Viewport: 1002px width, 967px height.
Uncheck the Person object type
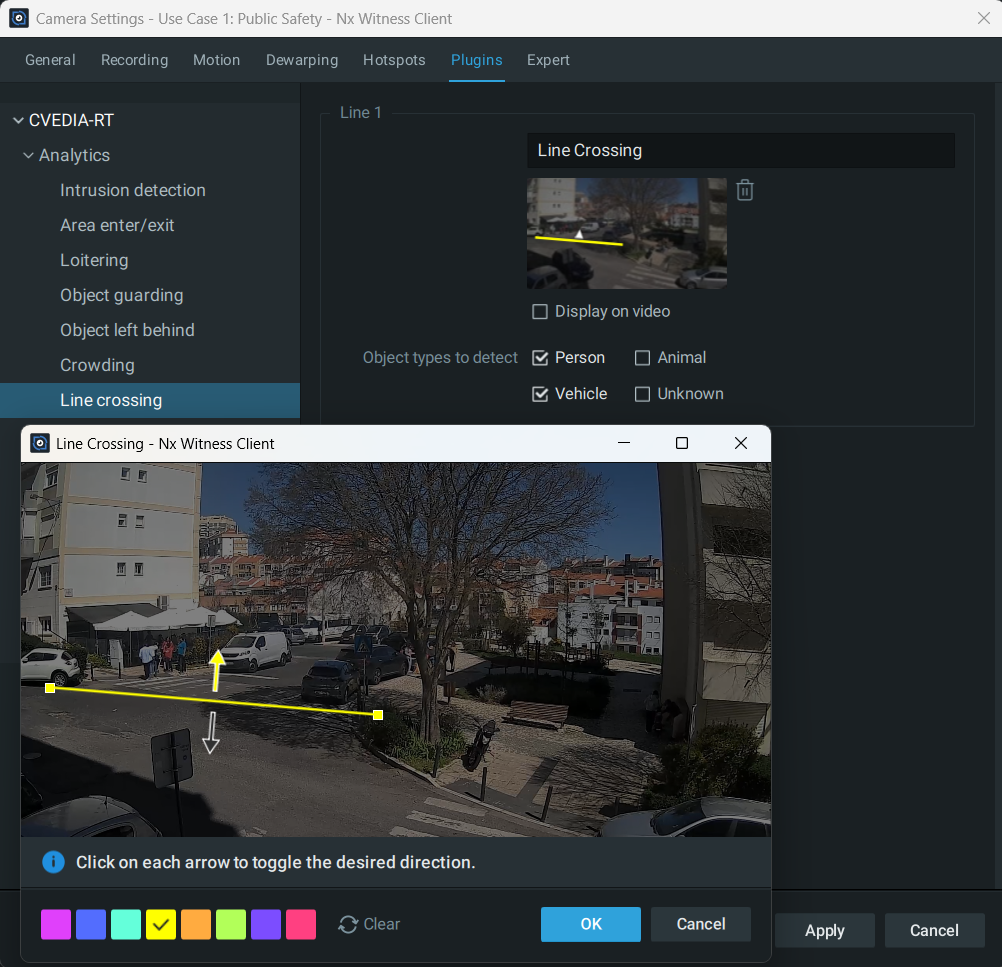(x=540, y=358)
